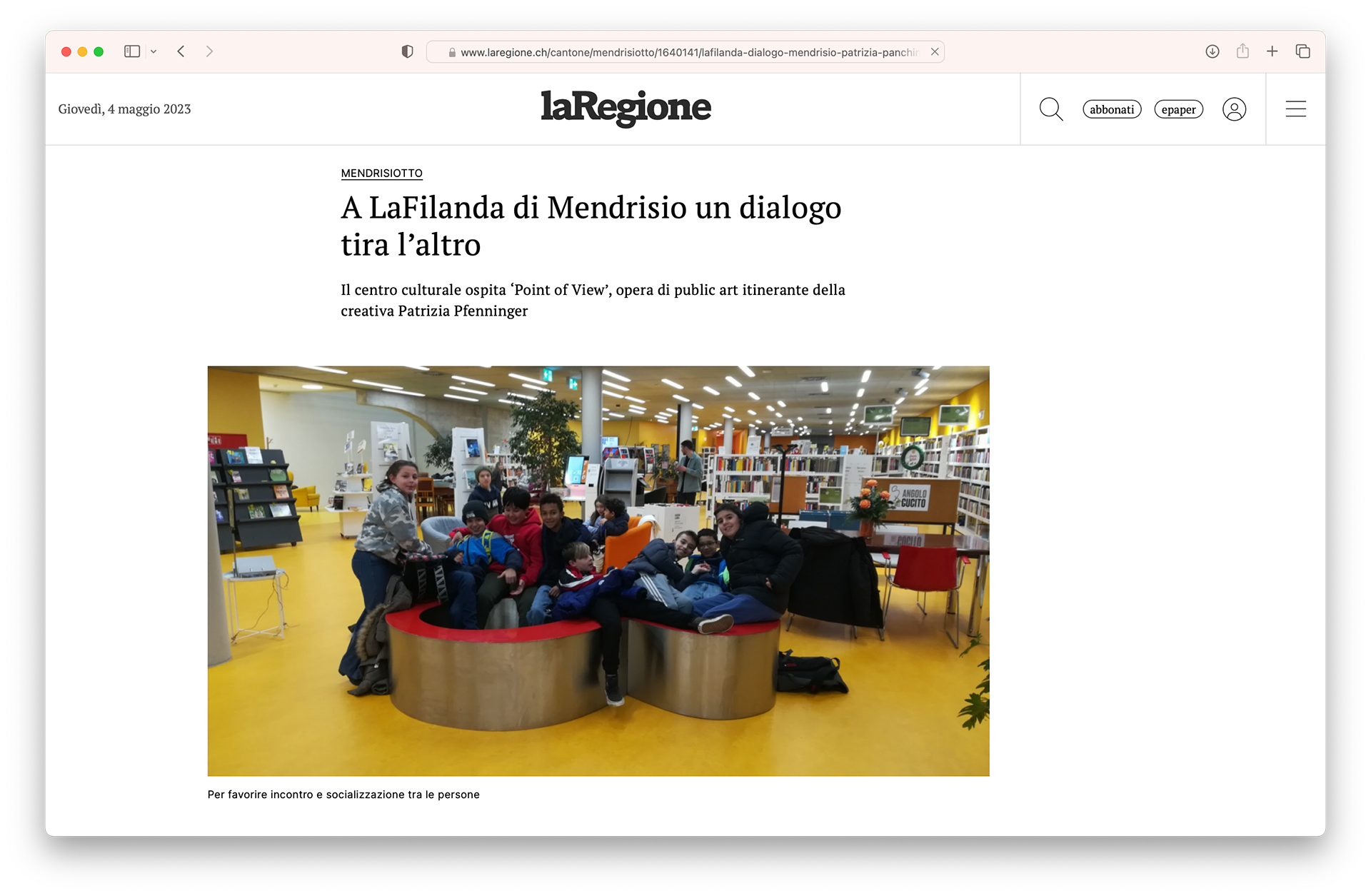Show tab overview icon
This screenshot has height=896, width=1371.
(1302, 51)
